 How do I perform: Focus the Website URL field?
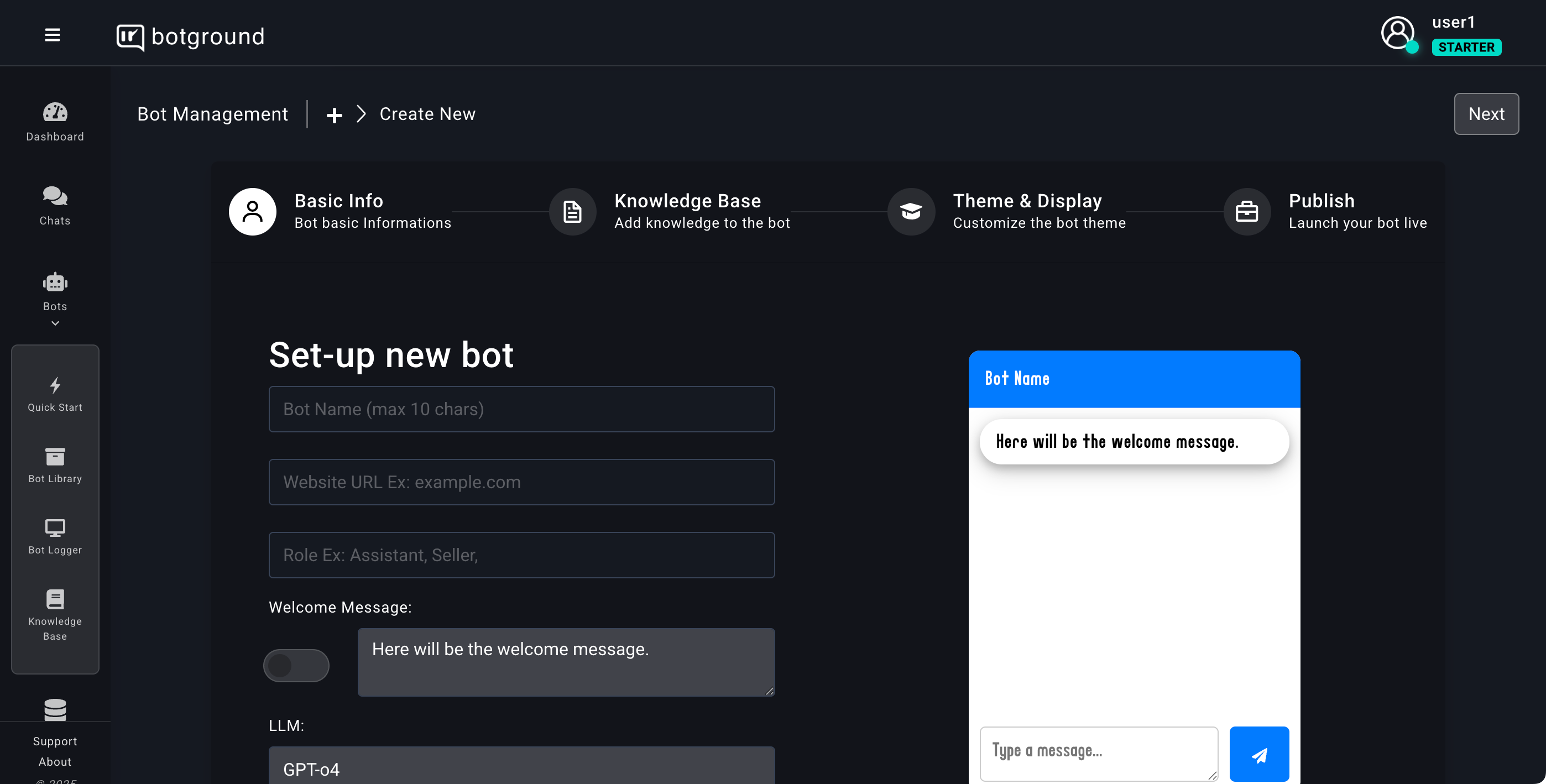tap(521, 482)
